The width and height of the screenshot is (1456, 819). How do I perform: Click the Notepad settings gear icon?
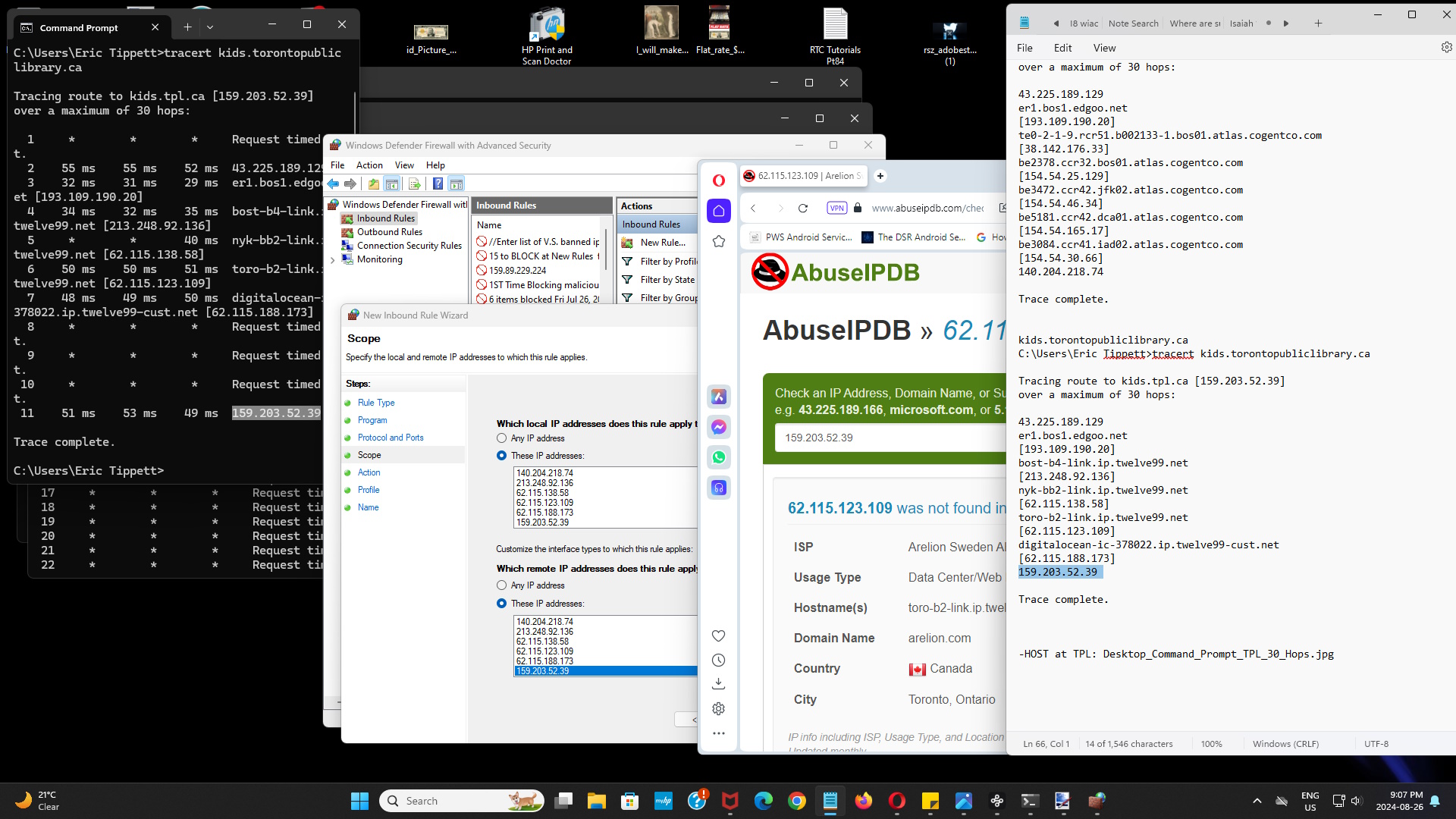pos(1446,47)
